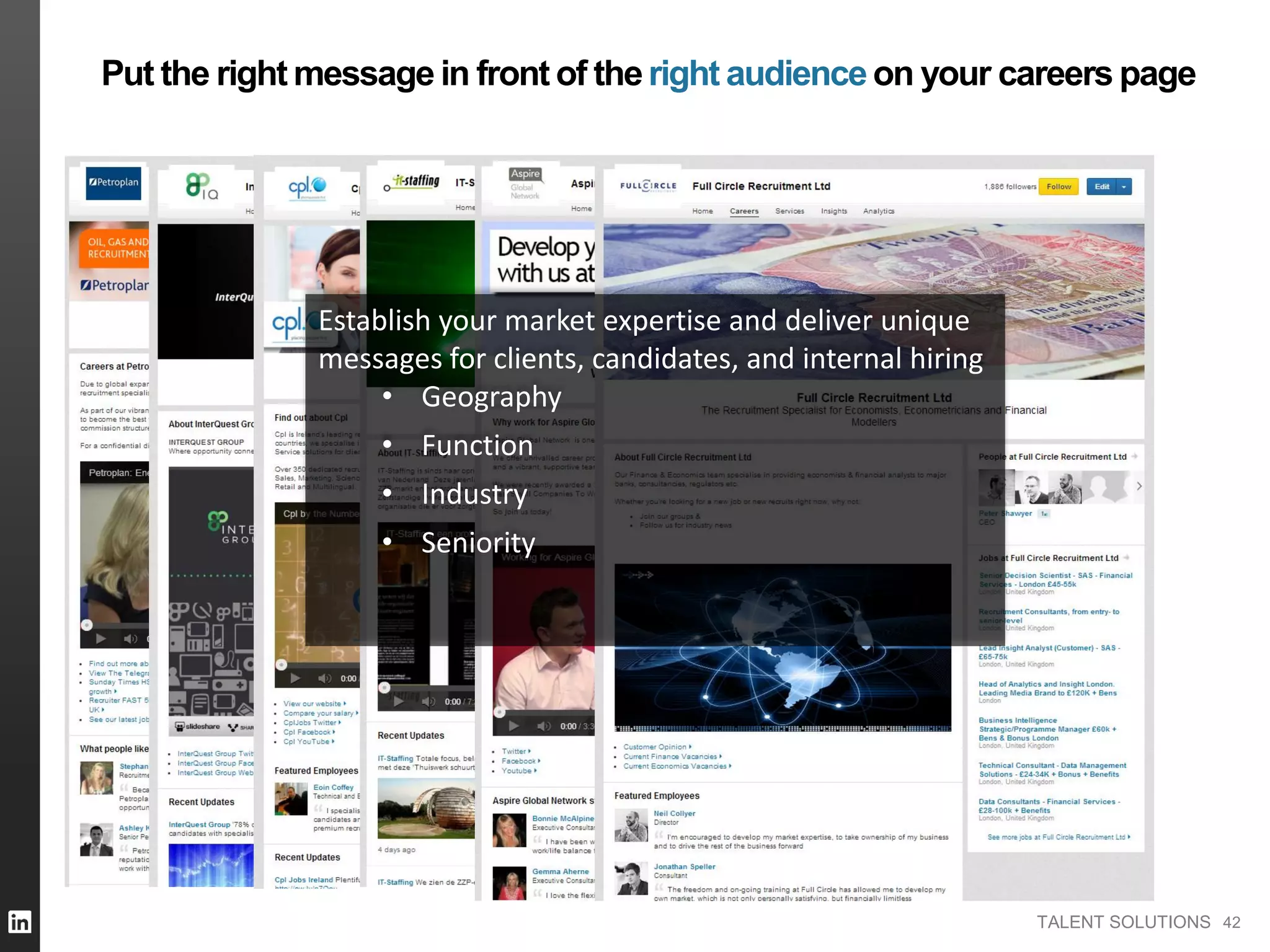Viewport: 1270px width, 952px height.
Task: Open Aspire's Facebook link
Action: pos(521,761)
